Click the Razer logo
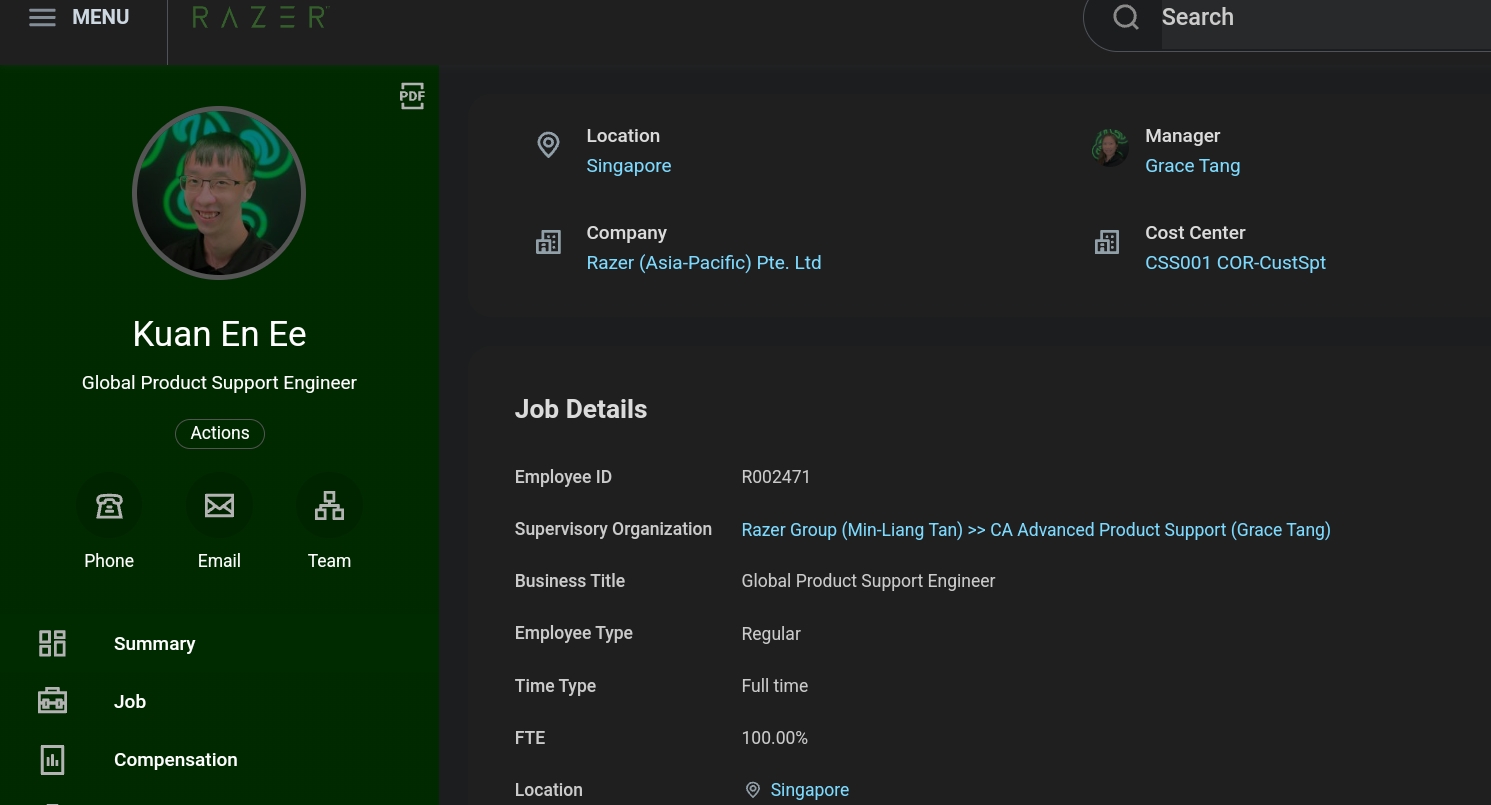The width and height of the screenshot is (1491, 805). 260,17
